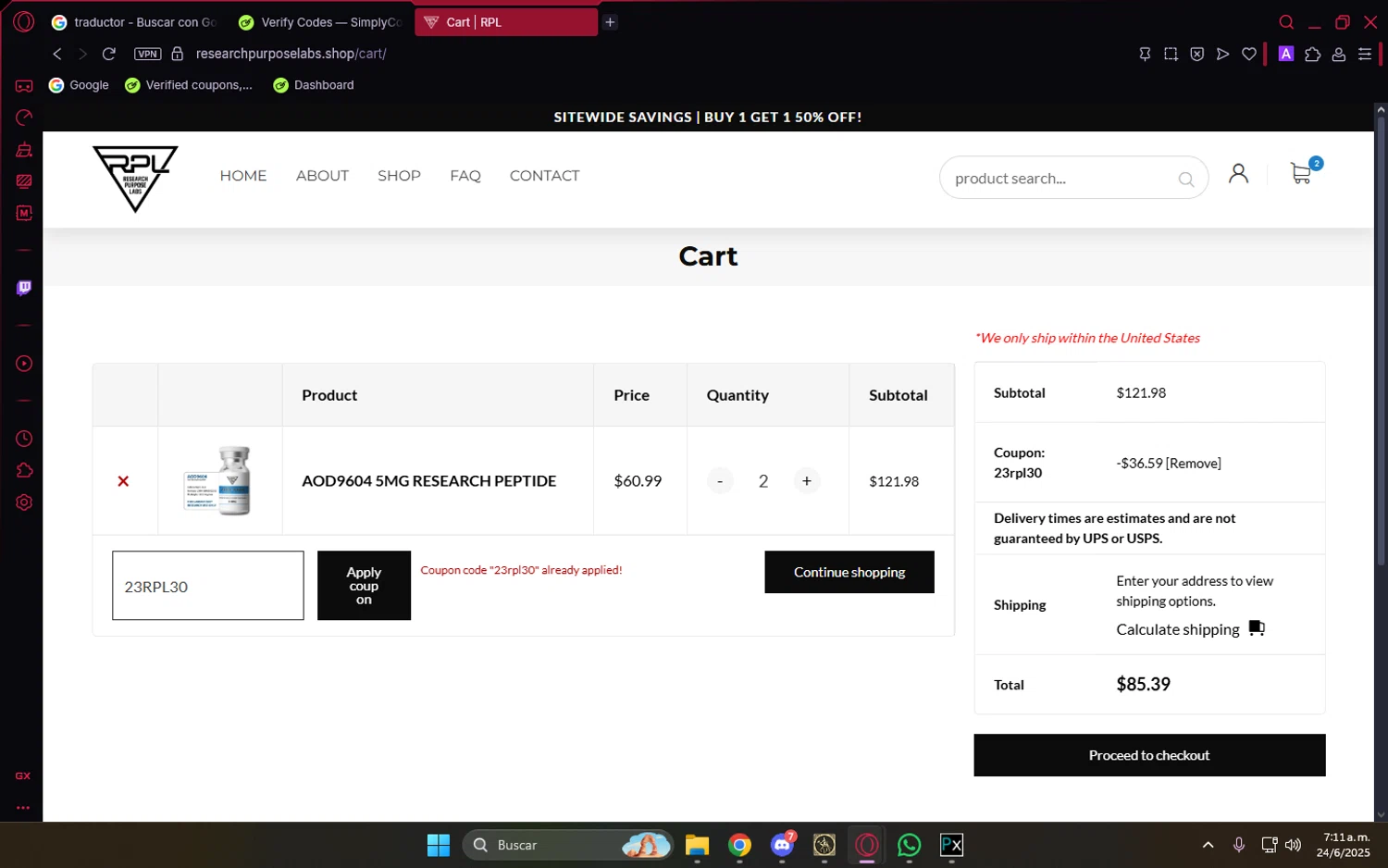Click the coupon code input field
Image resolution: width=1388 pixels, height=868 pixels.
click(208, 586)
